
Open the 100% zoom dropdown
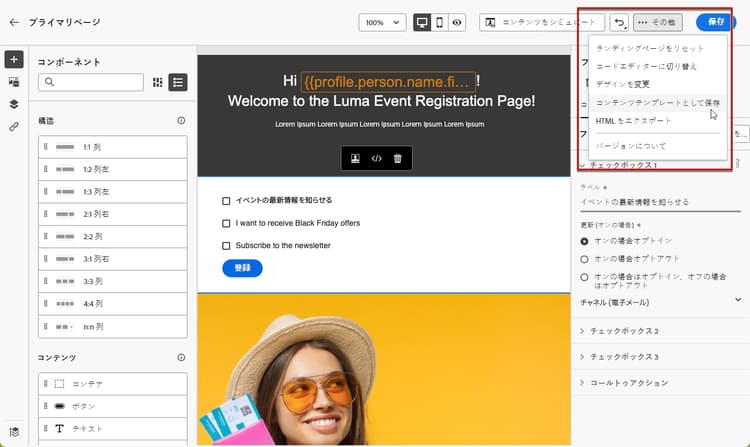coord(382,22)
